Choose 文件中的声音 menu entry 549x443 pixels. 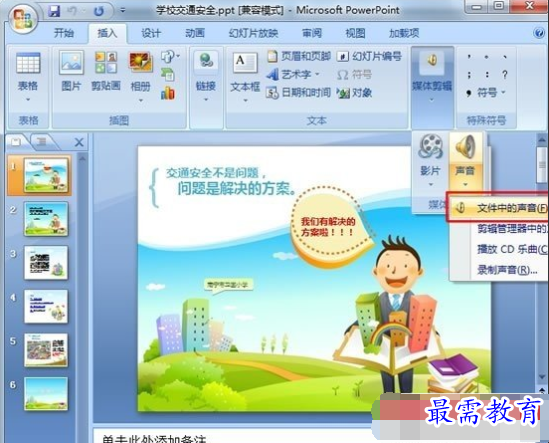pyautogui.click(x=499, y=208)
